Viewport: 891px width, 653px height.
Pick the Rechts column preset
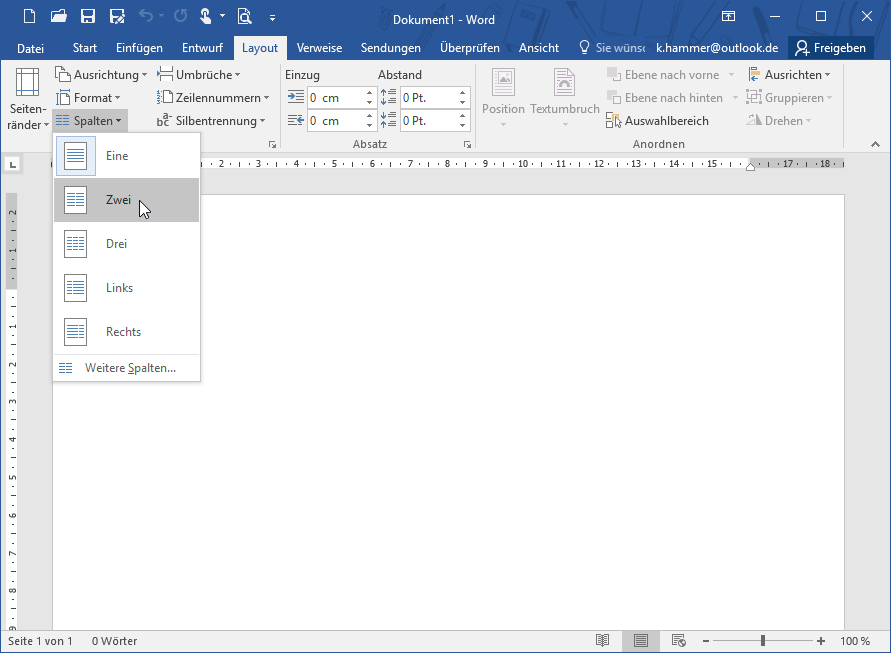point(126,332)
